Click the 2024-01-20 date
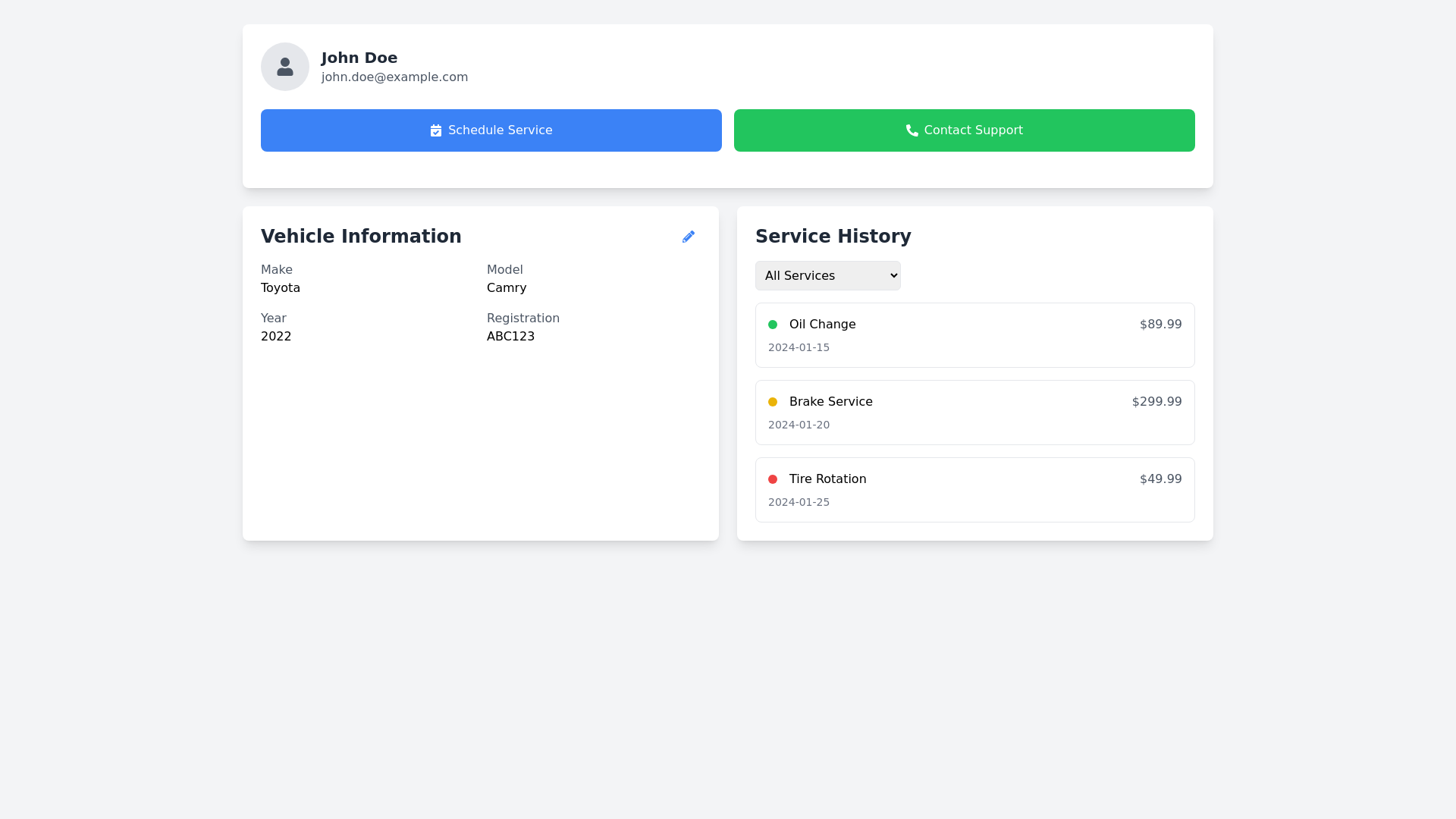 pyautogui.click(x=799, y=425)
